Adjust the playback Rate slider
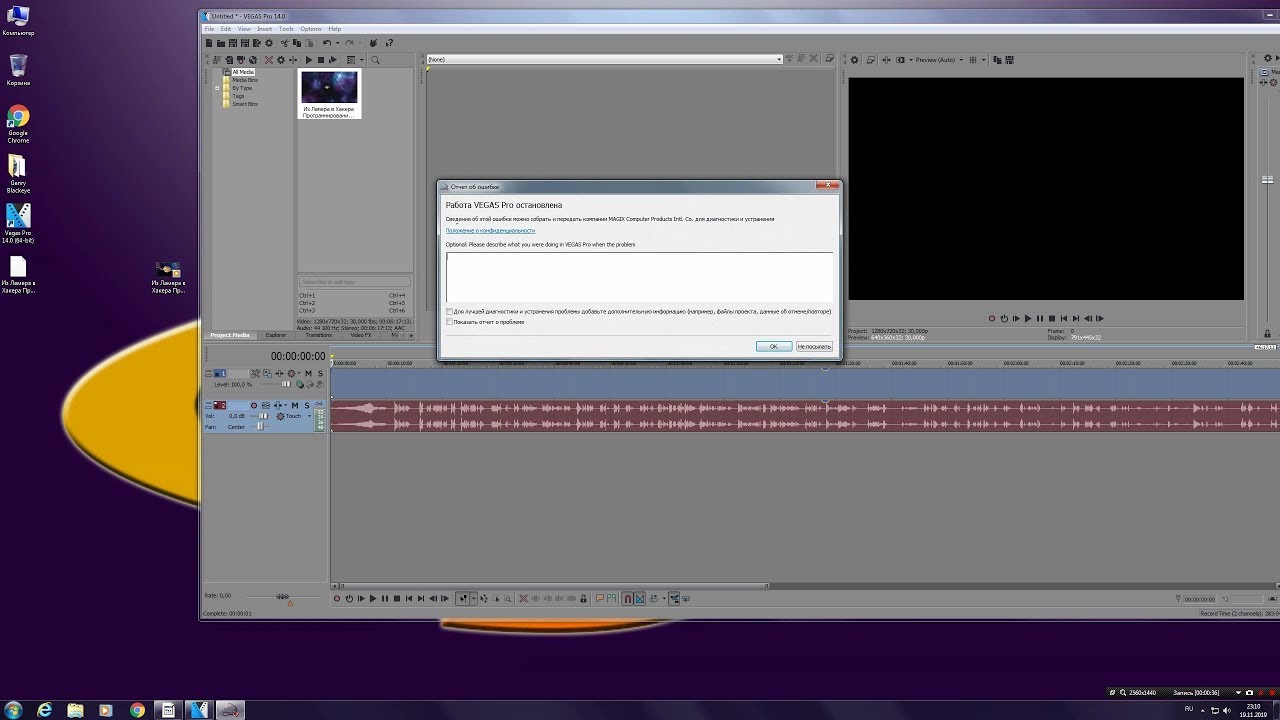1280x720 pixels. coord(283,596)
